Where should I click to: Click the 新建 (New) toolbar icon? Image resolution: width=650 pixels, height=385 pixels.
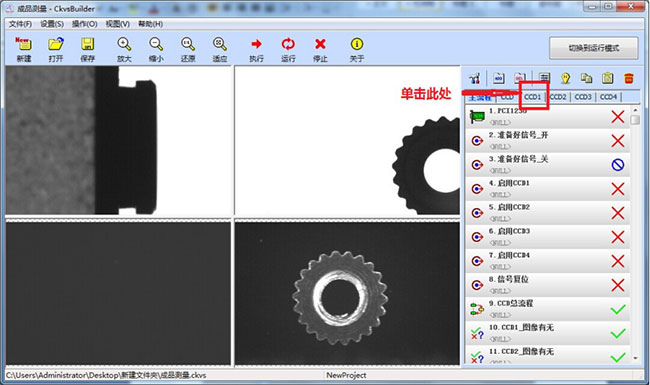(23, 49)
